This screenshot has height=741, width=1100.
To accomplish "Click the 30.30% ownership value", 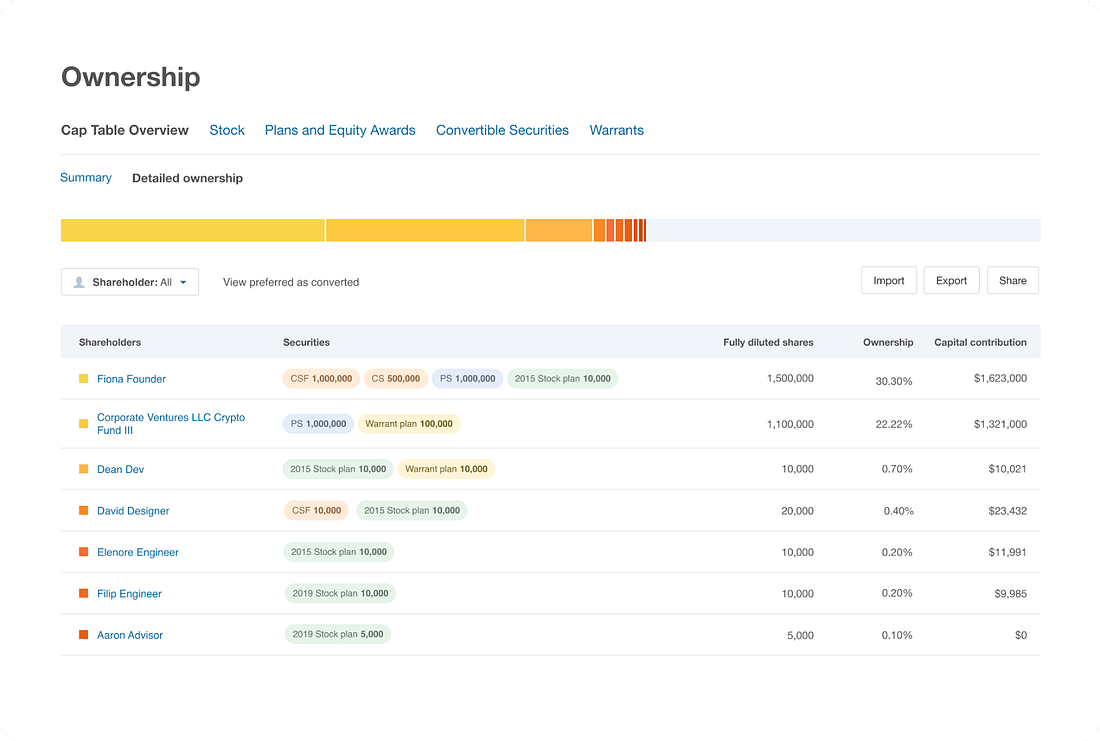I will (x=894, y=381).
